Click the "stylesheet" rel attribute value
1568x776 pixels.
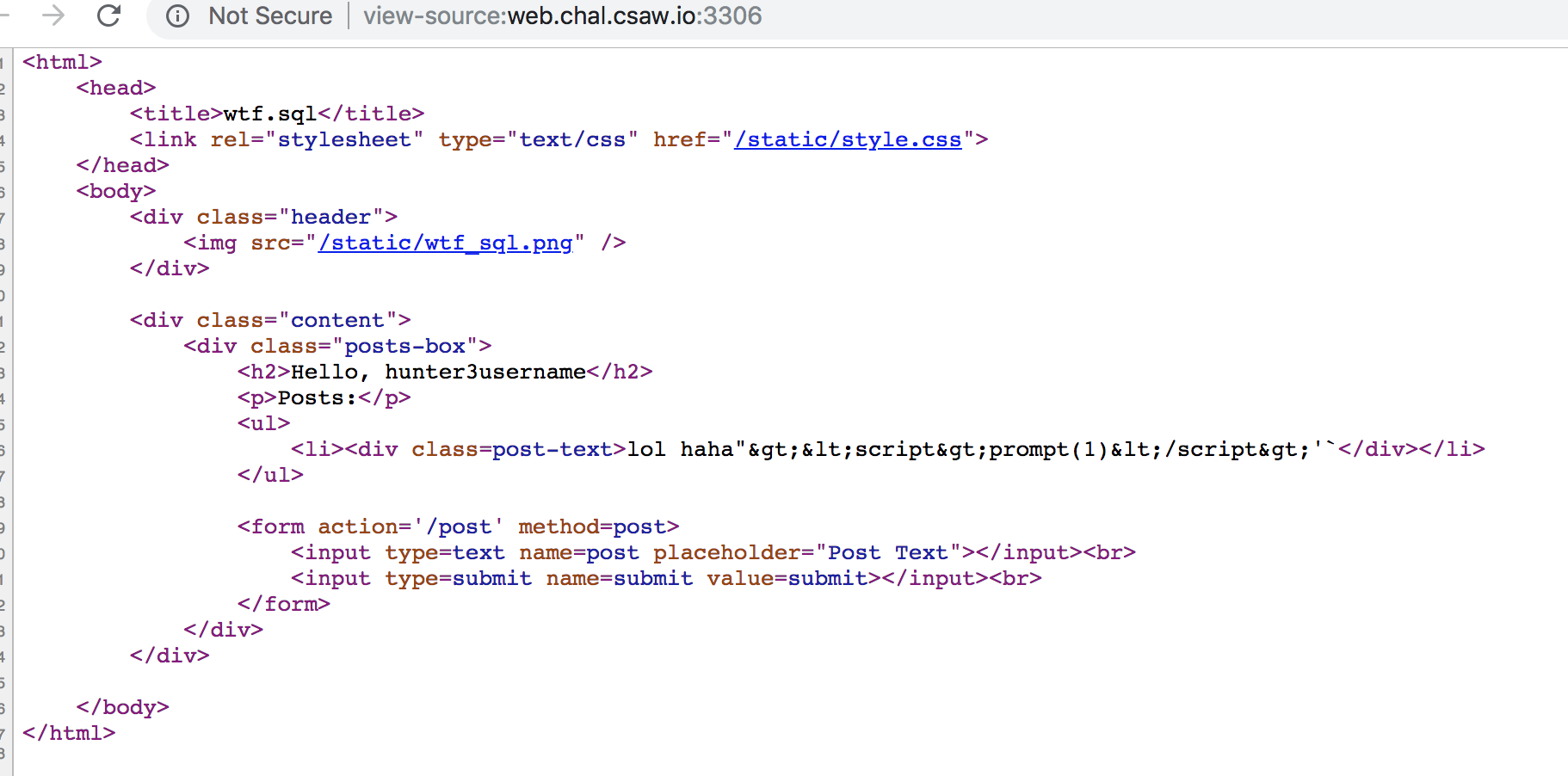tap(343, 139)
